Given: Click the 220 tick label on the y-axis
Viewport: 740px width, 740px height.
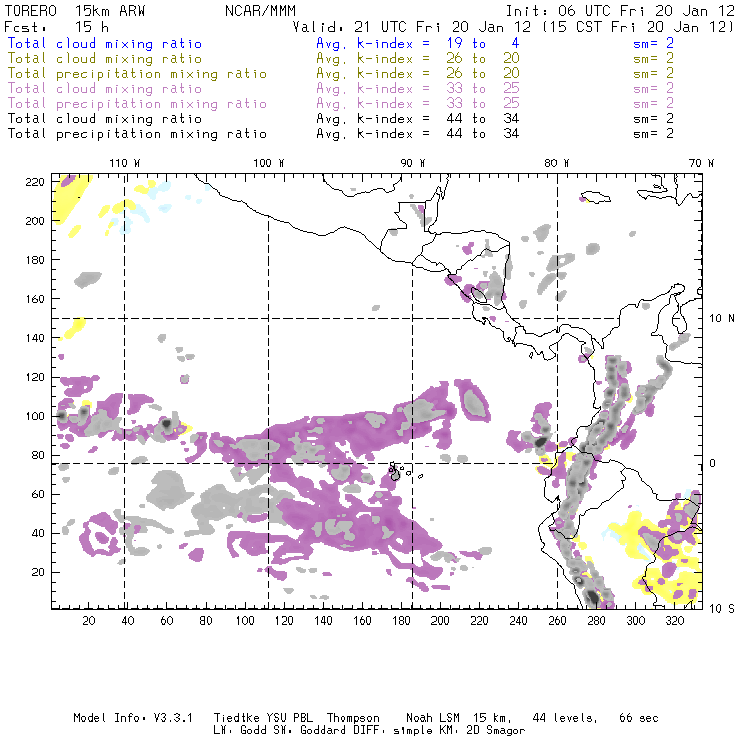Looking at the screenshot, I should [x=35, y=181].
